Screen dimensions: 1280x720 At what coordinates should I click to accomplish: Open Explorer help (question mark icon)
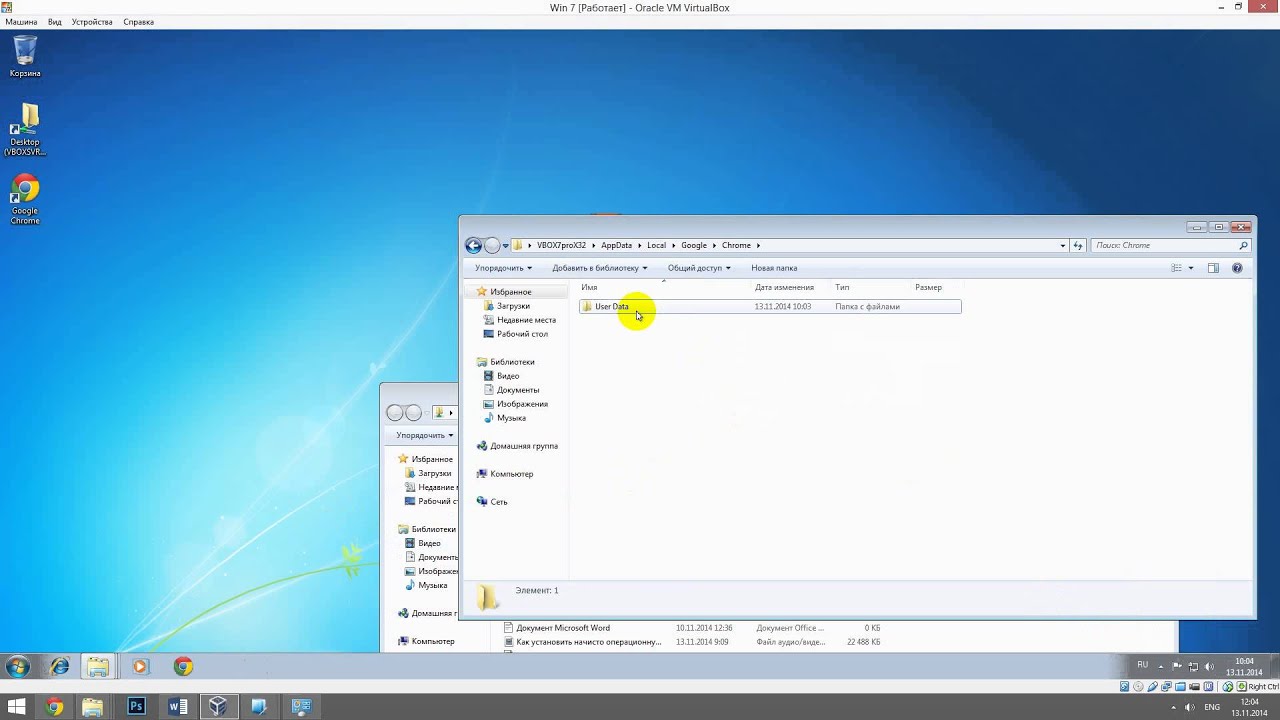1237,268
